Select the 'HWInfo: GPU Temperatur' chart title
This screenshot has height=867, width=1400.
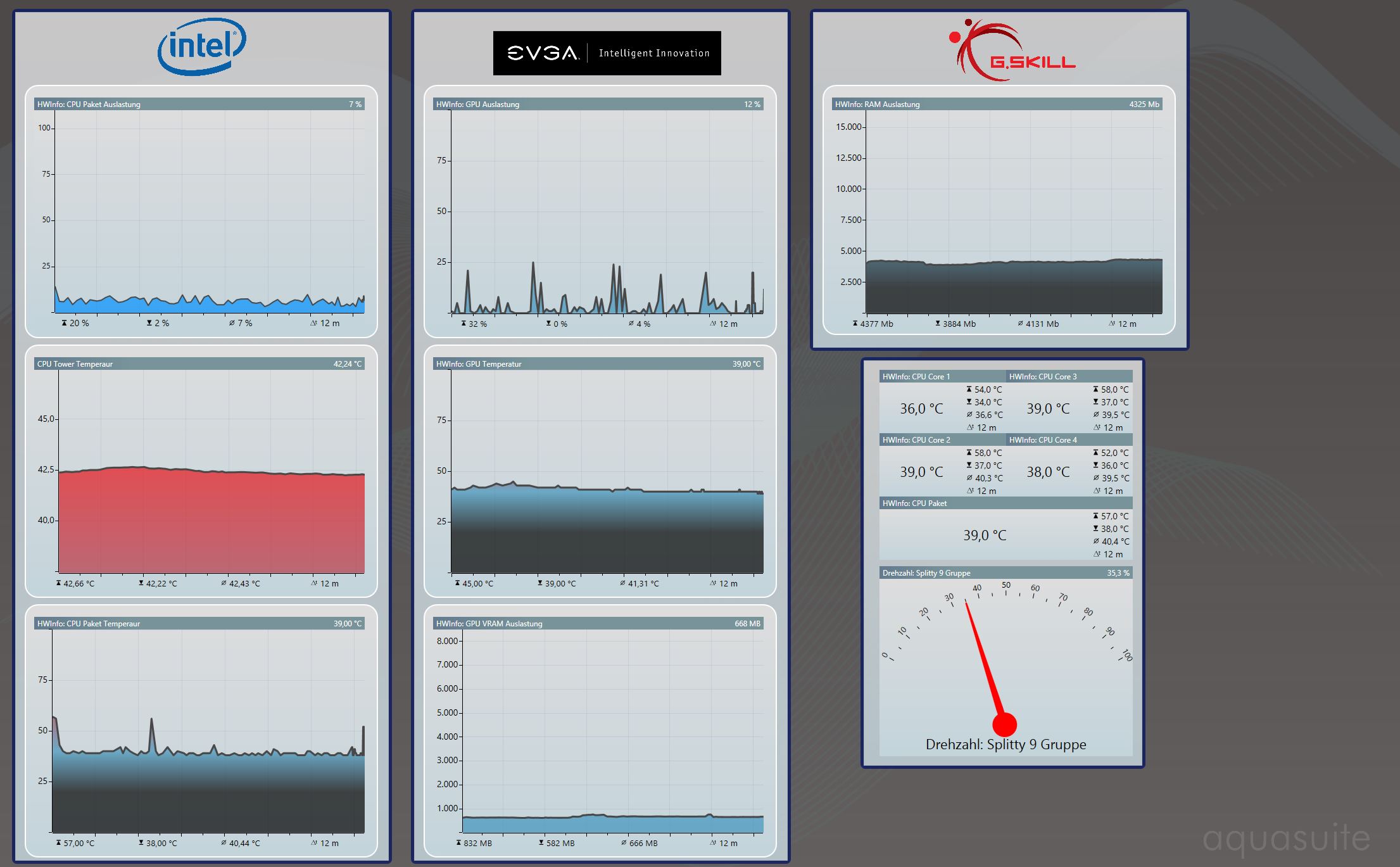pyautogui.click(x=479, y=364)
